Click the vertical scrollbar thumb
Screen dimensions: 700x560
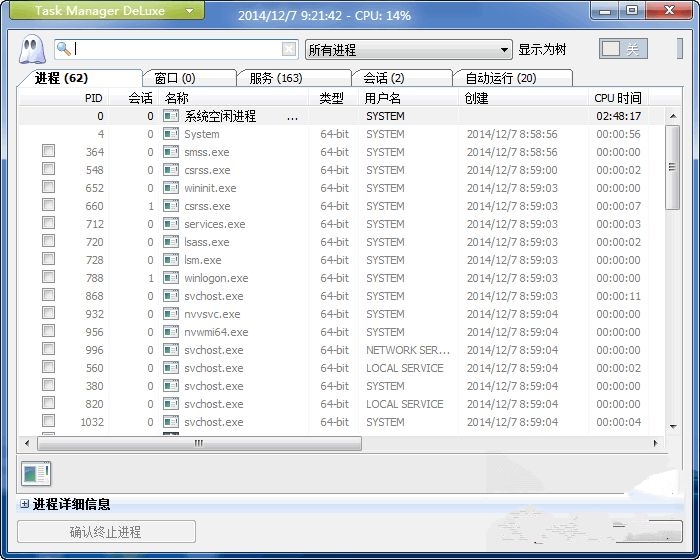pos(672,167)
